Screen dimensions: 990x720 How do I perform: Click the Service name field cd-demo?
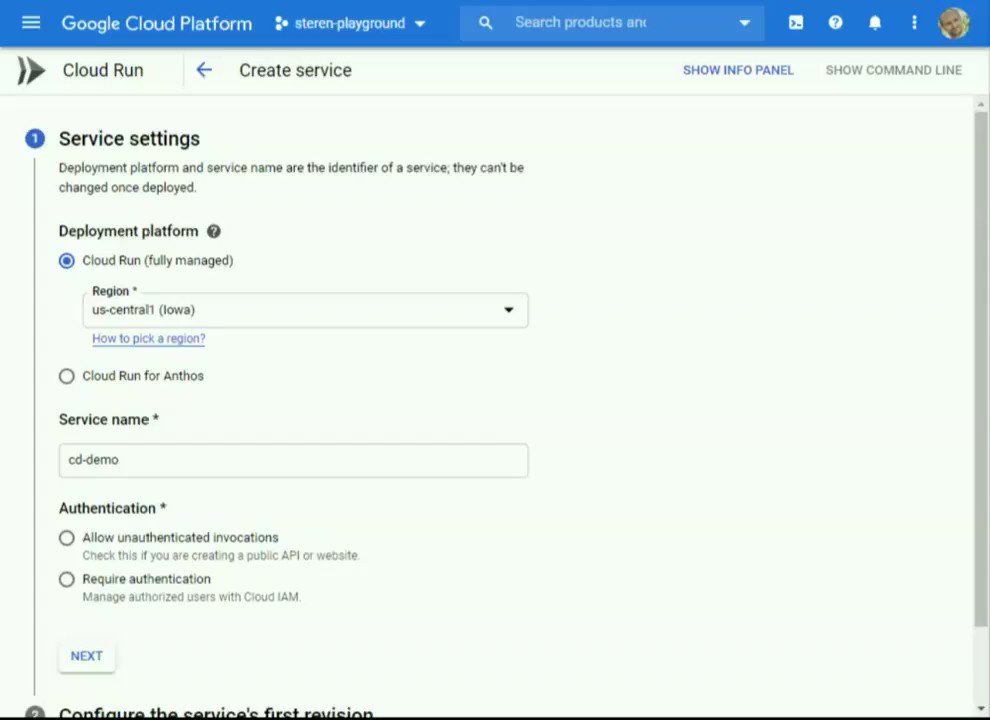[294, 460]
